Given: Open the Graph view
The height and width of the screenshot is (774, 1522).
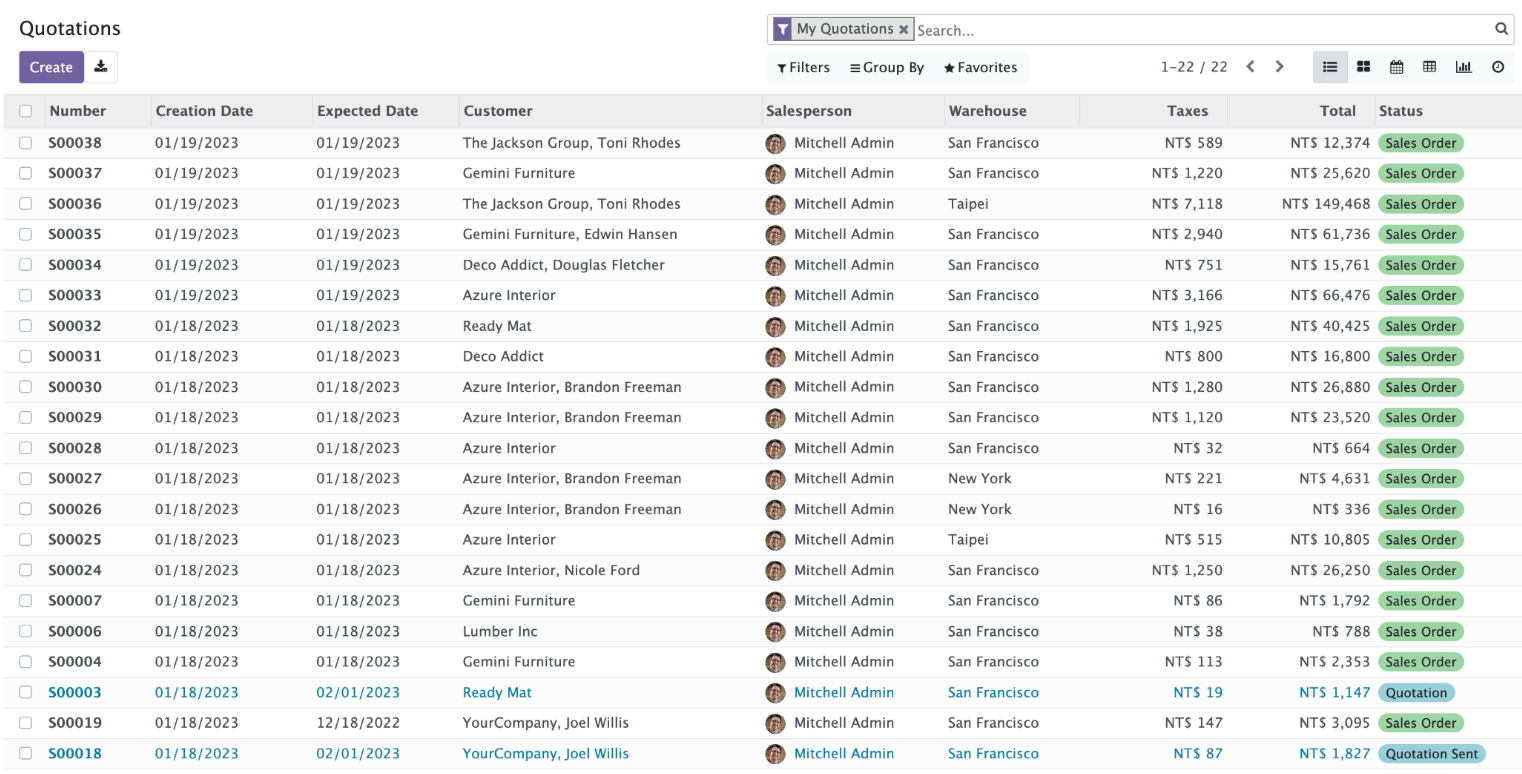Looking at the screenshot, I should [x=1464, y=67].
